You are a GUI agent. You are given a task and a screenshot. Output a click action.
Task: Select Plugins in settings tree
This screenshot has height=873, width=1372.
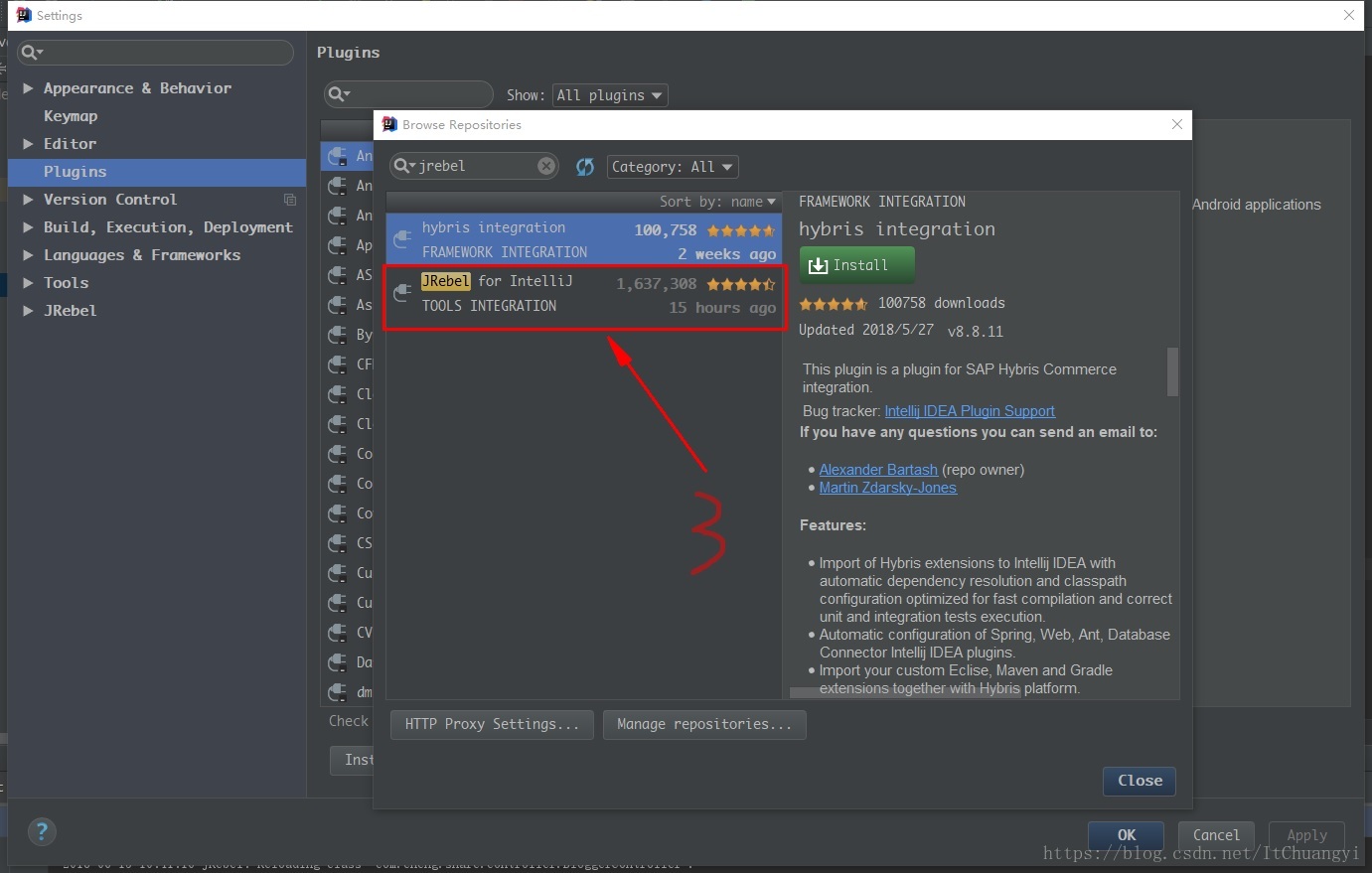[x=157, y=172]
